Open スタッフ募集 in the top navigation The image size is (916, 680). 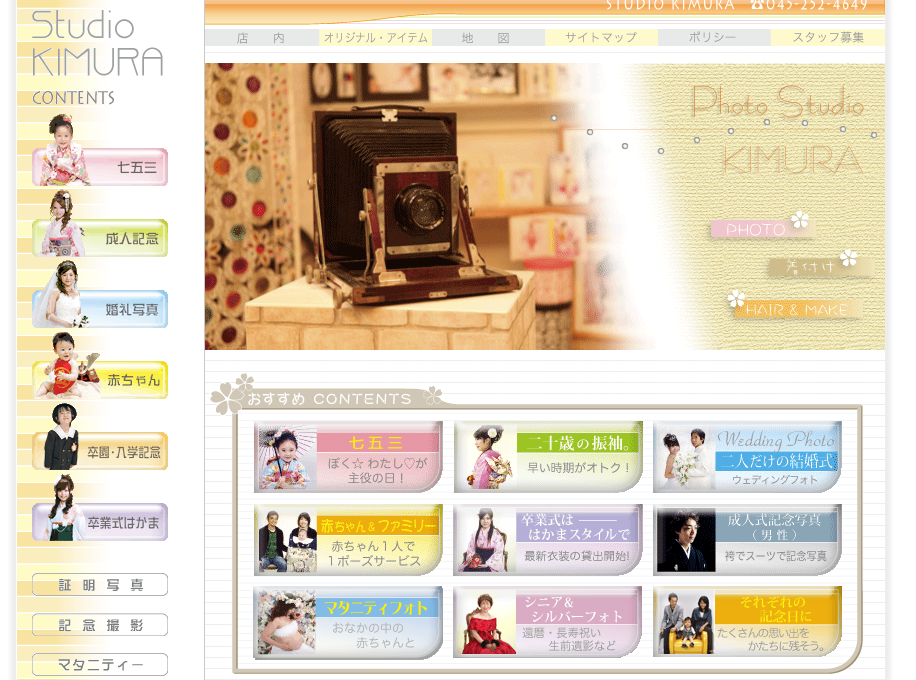[828, 38]
